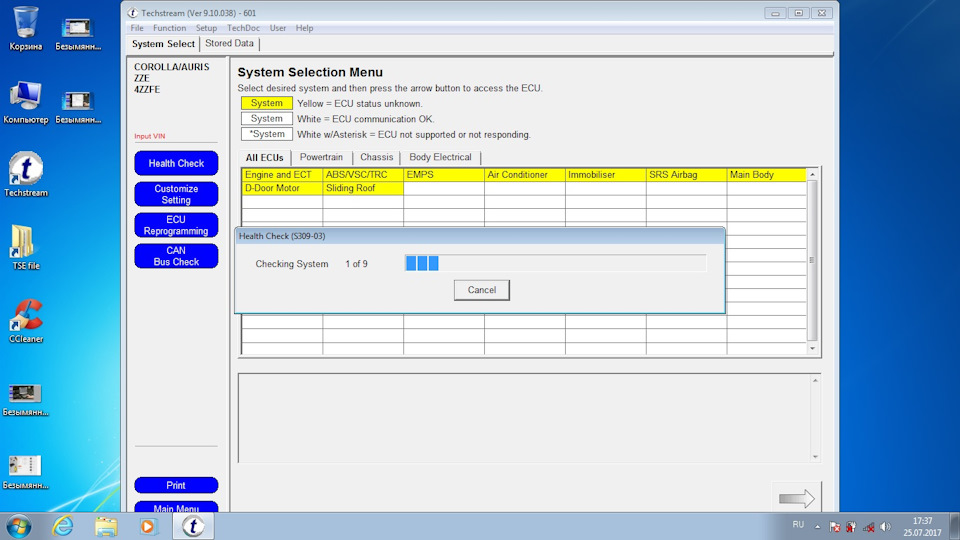Open the User menu
Image resolution: width=960 pixels, height=540 pixels.
coord(278,28)
